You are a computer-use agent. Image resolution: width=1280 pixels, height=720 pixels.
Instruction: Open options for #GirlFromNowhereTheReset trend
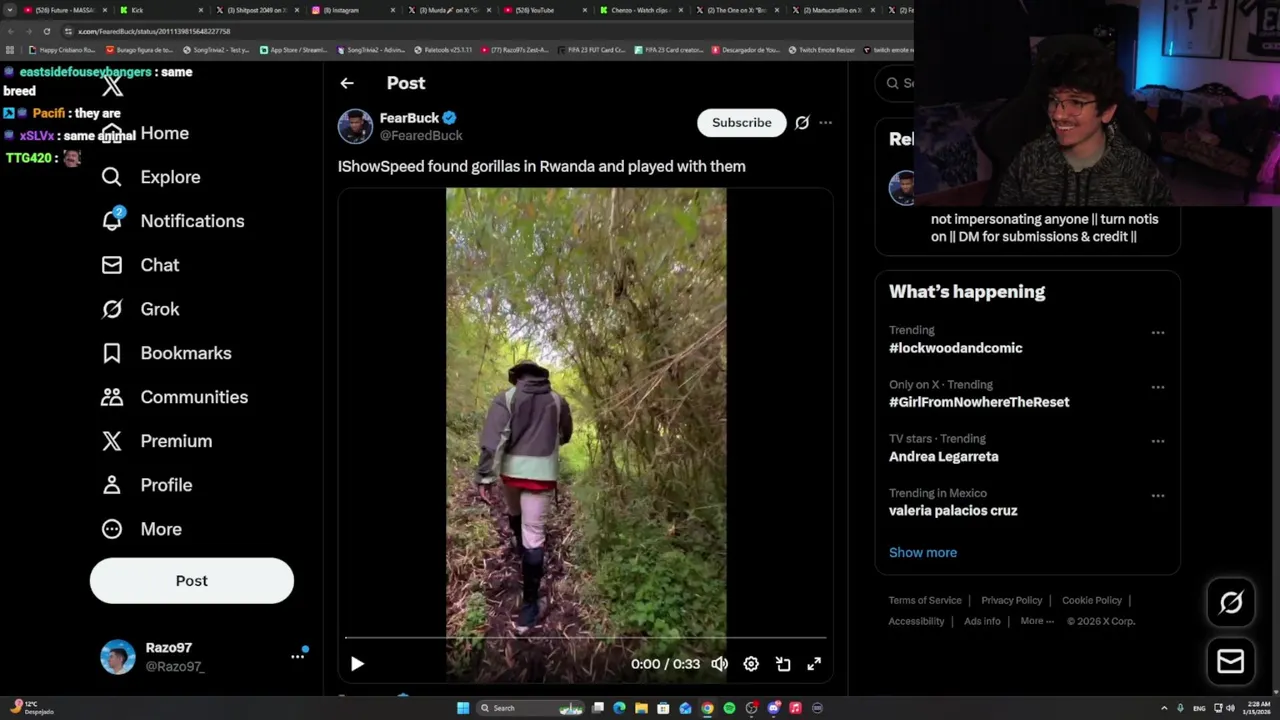click(x=1158, y=387)
